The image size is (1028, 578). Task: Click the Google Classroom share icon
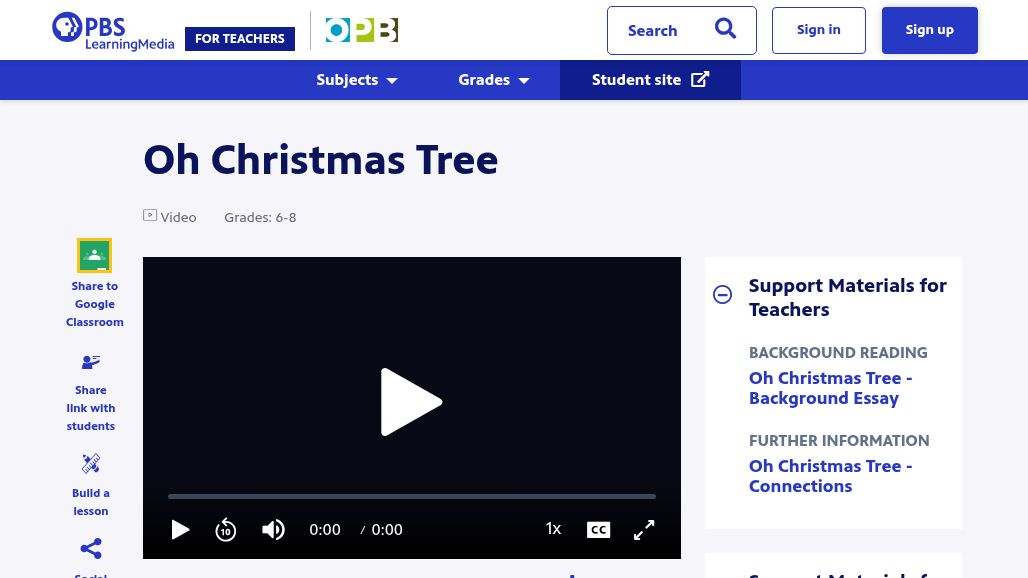[94, 256]
